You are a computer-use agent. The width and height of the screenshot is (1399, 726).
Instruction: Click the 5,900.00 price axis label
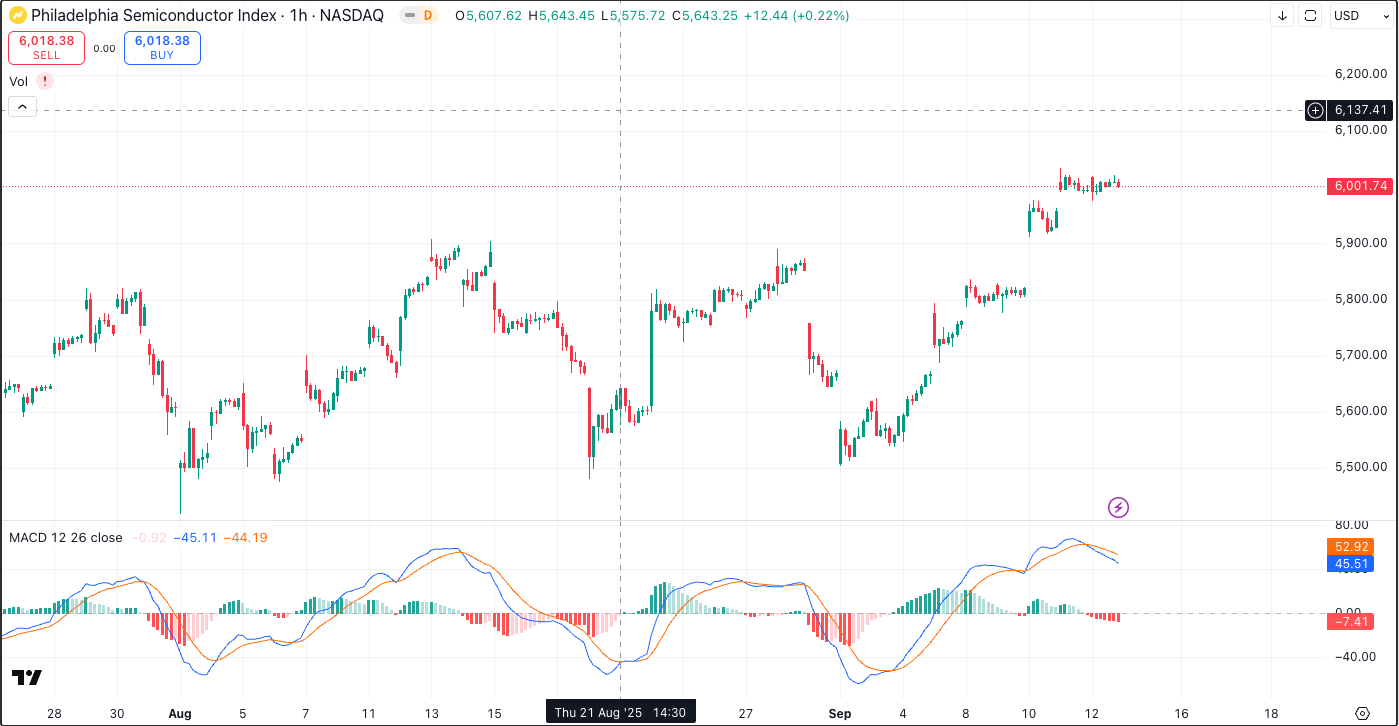pos(1360,243)
